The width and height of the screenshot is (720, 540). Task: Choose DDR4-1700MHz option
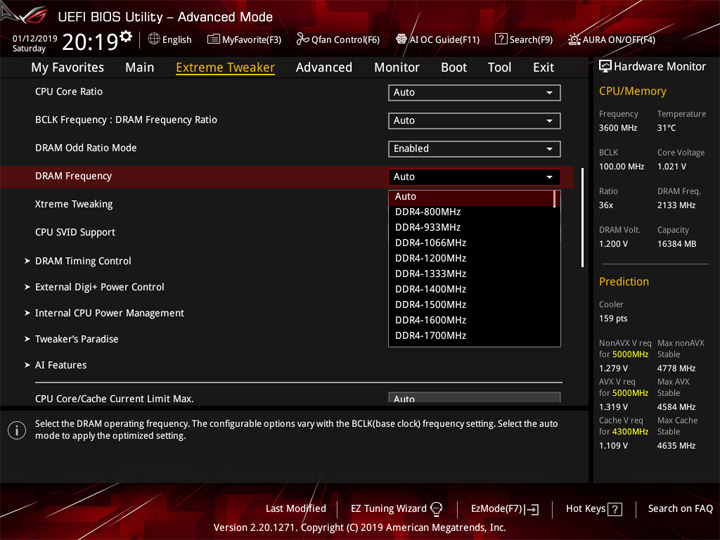(x=472, y=336)
